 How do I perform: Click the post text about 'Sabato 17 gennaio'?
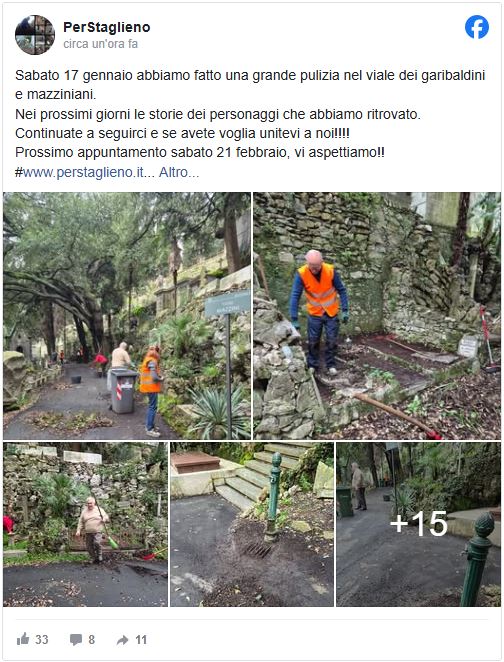tap(250, 84)
